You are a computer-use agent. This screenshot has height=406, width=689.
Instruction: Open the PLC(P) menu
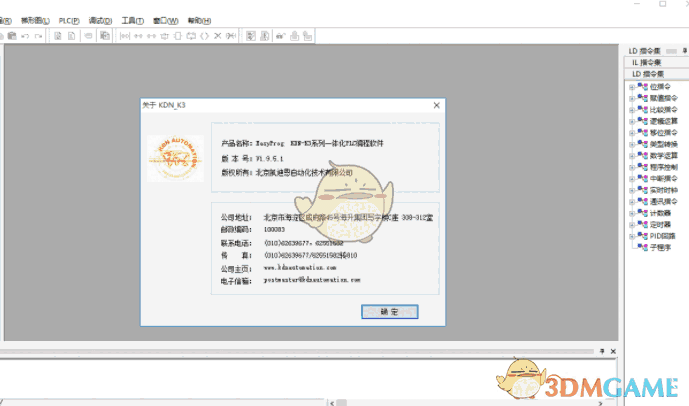point(69,21)
